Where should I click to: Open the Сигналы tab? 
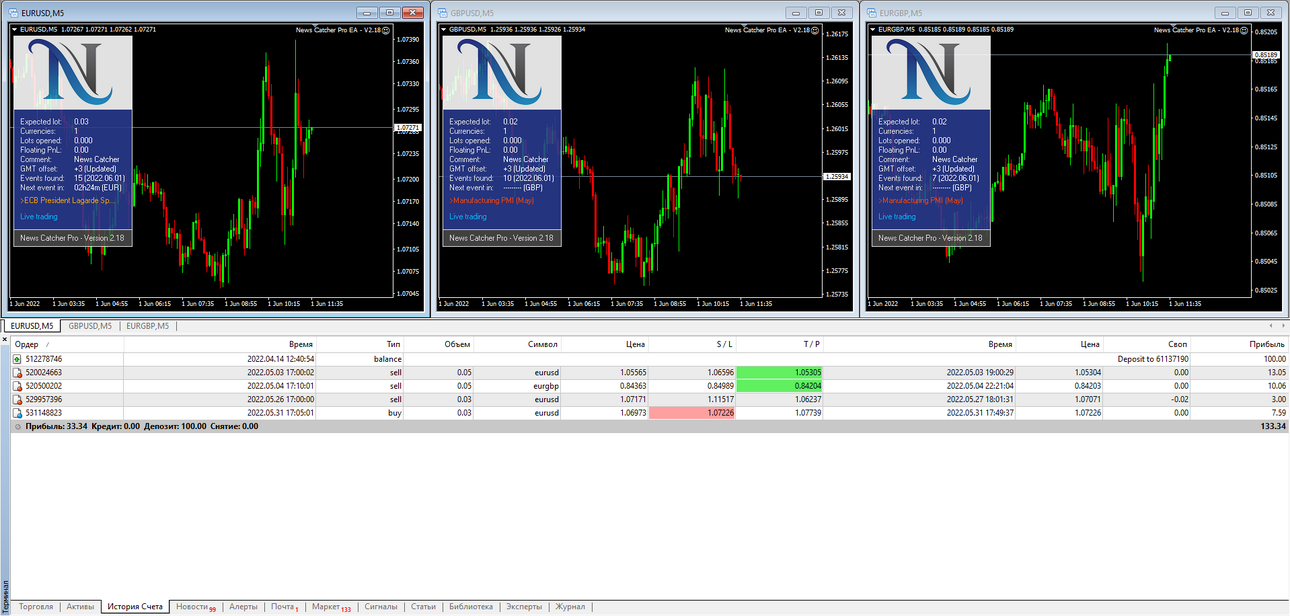coord(380,606)
